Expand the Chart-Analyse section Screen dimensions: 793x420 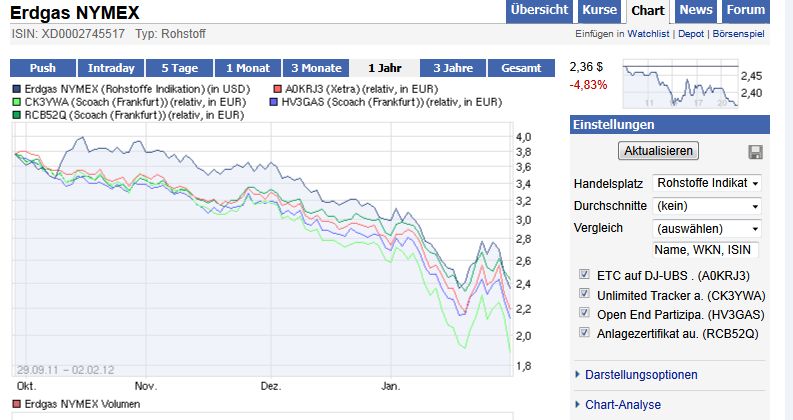[623, 405]
